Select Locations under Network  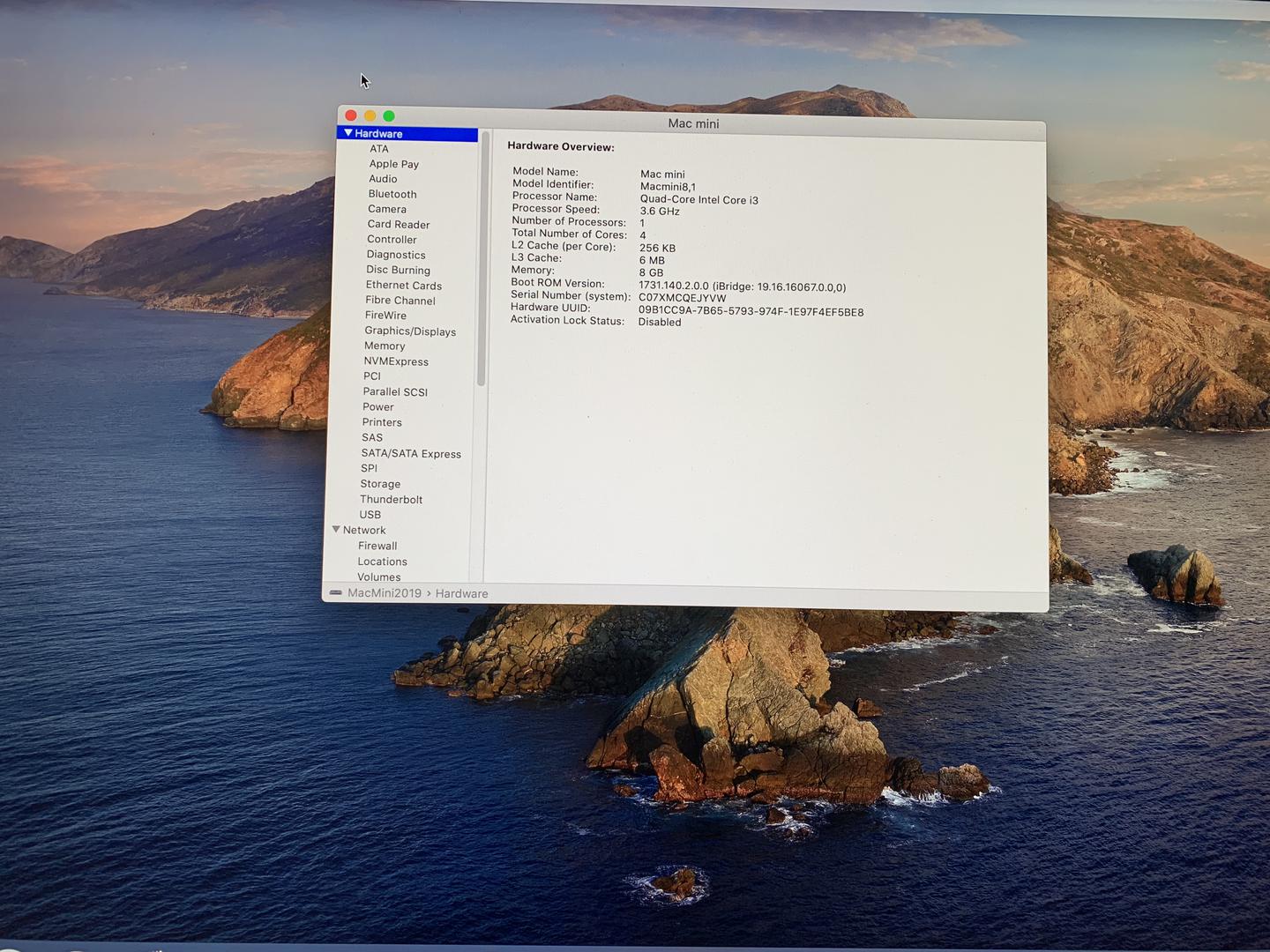pos(383,562)
